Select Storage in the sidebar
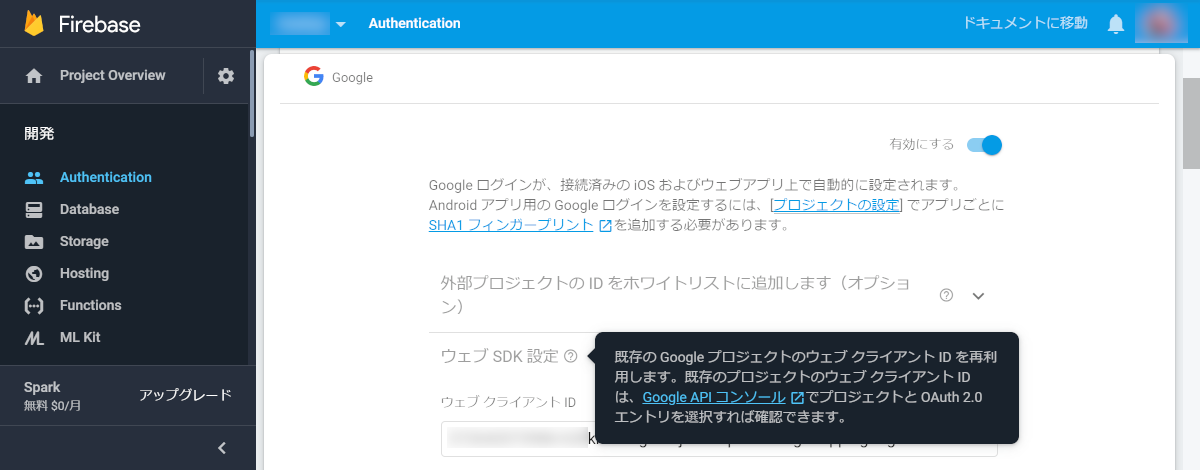The height and width of the screenshot is (470, 1200). tap(84, 241)
